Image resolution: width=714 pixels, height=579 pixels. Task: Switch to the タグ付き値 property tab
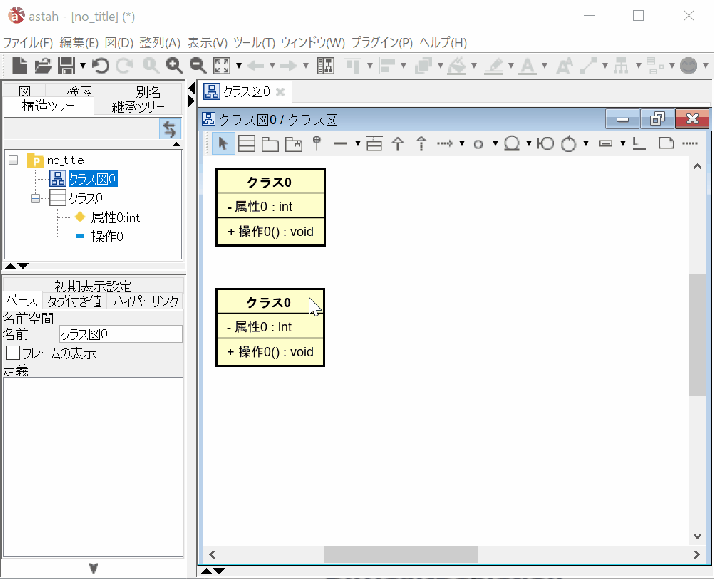(x=75, y=301)
